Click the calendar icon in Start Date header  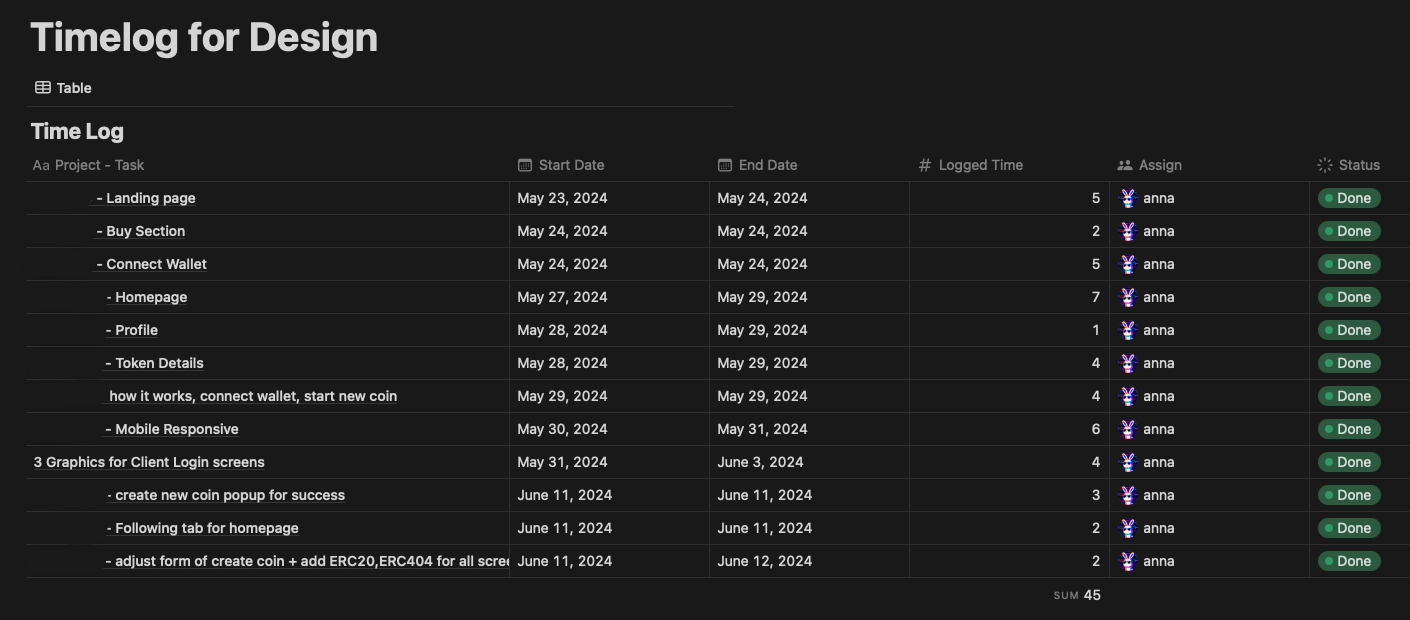coord(525,165)
